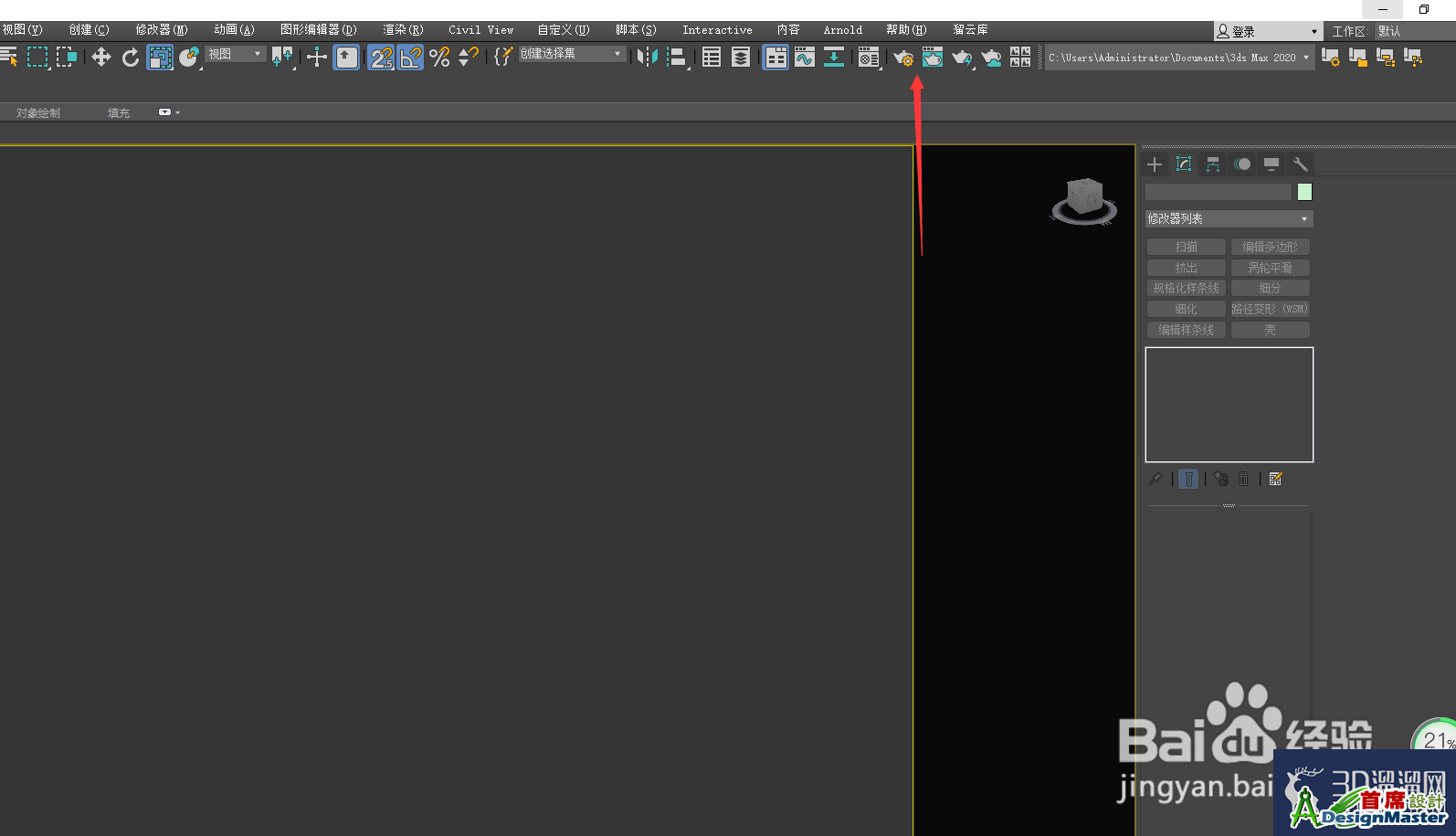
Task: Open the Rendered Frame Window icon
Action: pos(932,58)
